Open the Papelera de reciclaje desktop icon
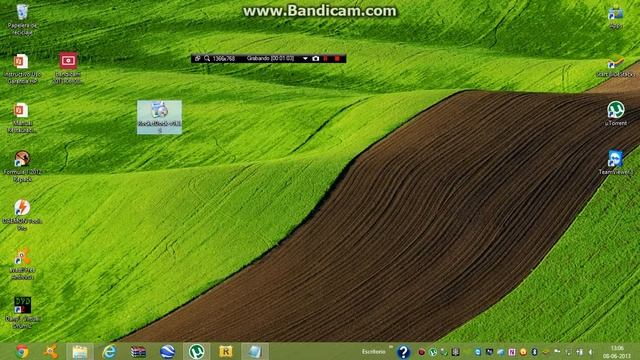 [22, 18]
